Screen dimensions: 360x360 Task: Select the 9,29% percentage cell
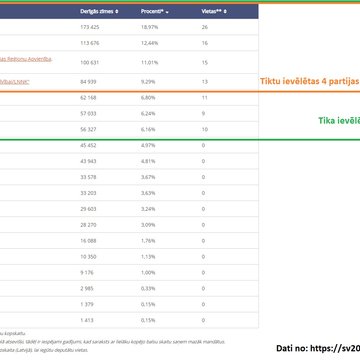[148, 82]
